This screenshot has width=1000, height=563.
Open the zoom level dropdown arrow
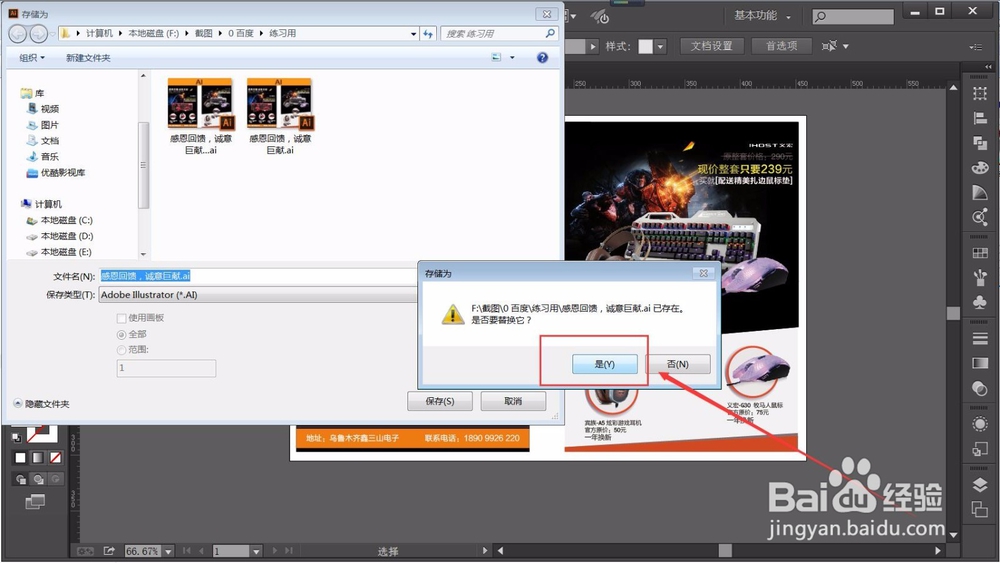click(168, 551)
